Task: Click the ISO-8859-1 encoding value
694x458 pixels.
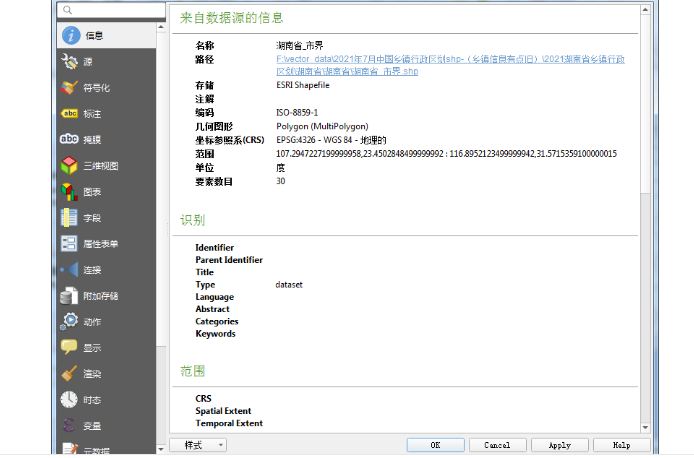Action: [297, 112]
